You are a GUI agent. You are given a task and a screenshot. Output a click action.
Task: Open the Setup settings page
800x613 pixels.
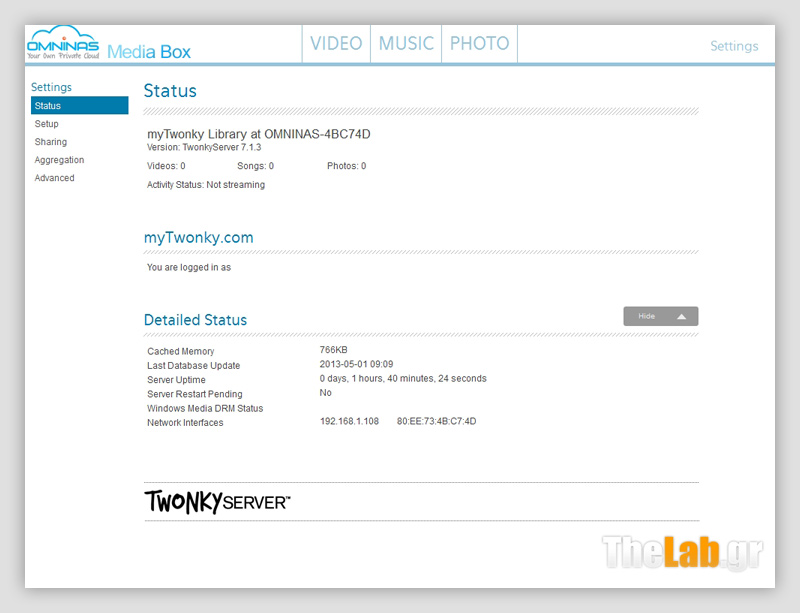pyautogui.click(x=47, y=124)
